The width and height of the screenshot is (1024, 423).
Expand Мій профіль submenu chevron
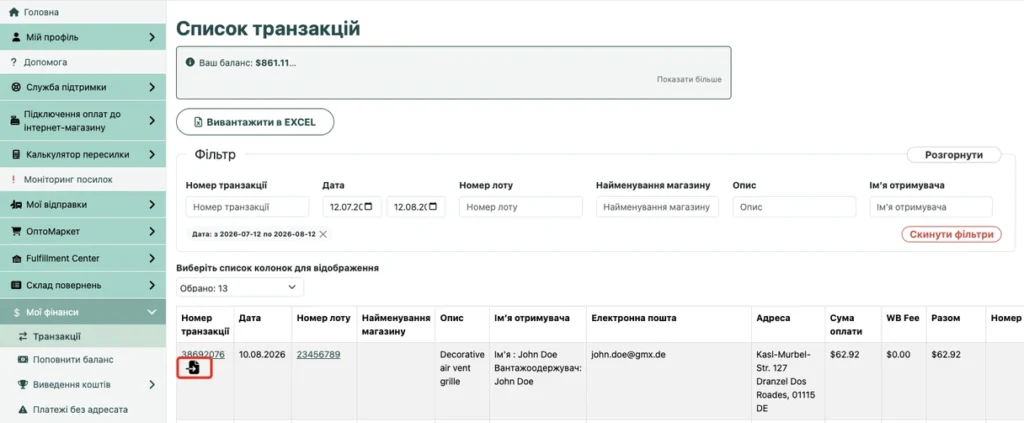152,37
